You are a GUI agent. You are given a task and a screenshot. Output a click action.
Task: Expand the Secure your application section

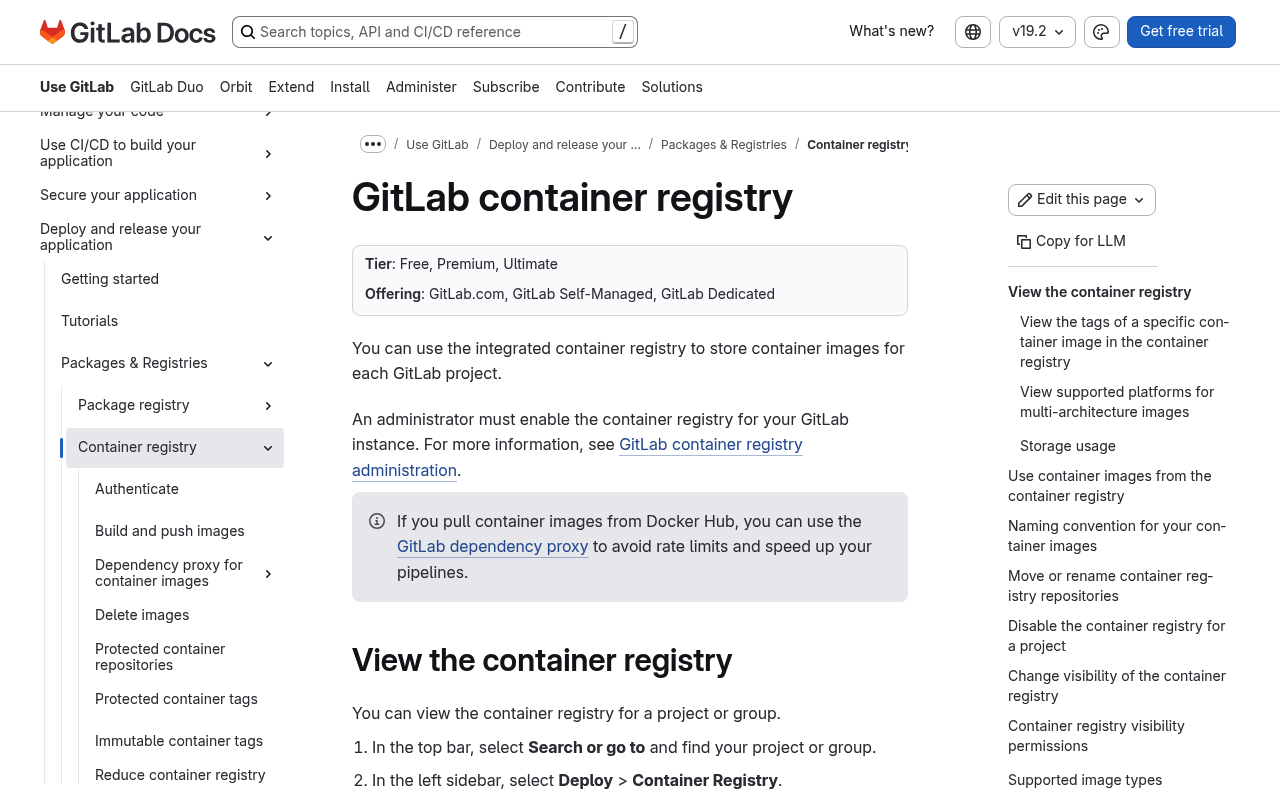(x=268, y=195)
